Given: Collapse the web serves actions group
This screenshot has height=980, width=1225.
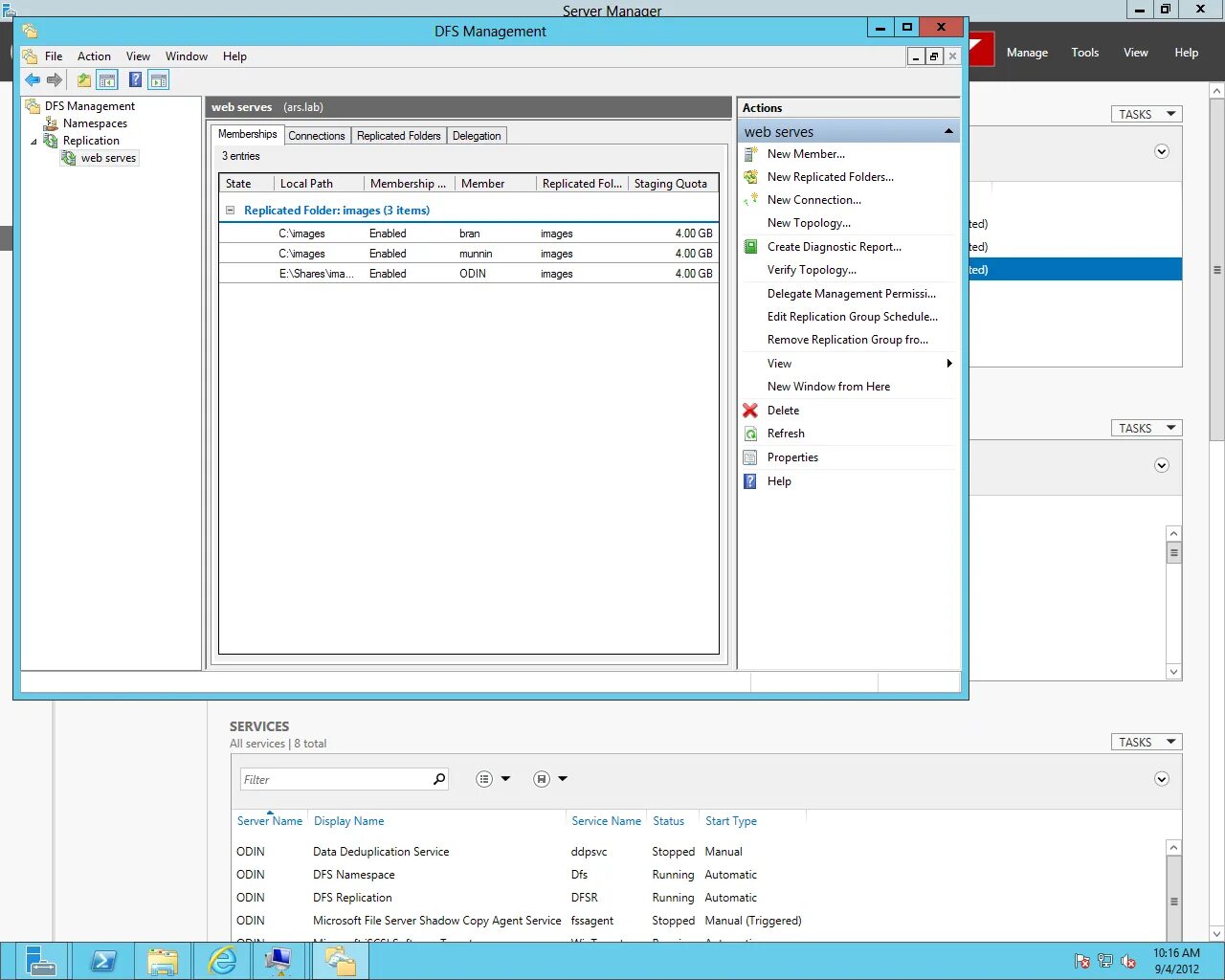Looking at the screenshot, I should (x=948, y=130).
